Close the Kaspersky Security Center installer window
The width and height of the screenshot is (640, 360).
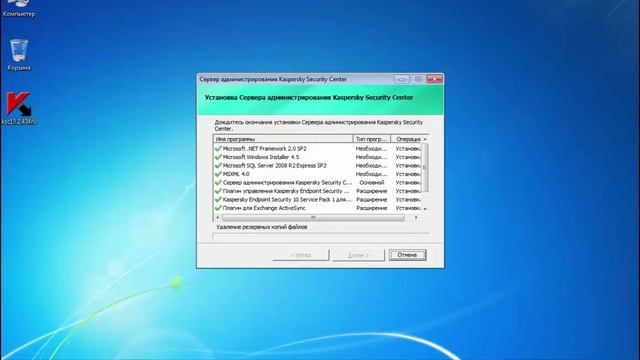[x=434, y=79]
